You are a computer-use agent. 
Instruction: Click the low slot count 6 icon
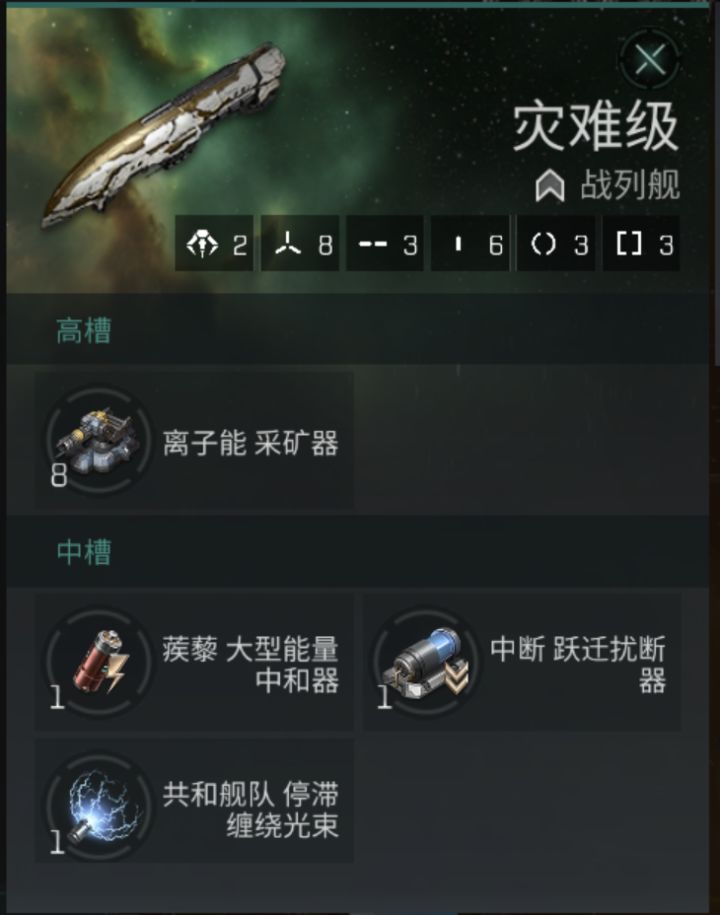[x=459, y=244]
